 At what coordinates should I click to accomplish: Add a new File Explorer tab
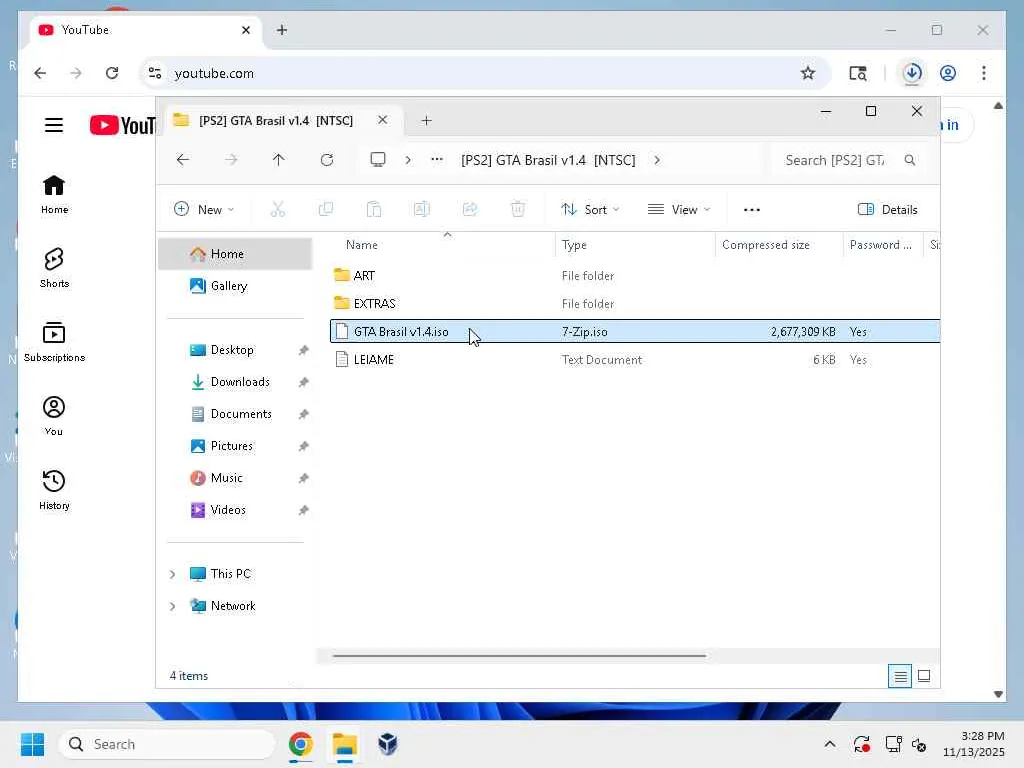426,120
